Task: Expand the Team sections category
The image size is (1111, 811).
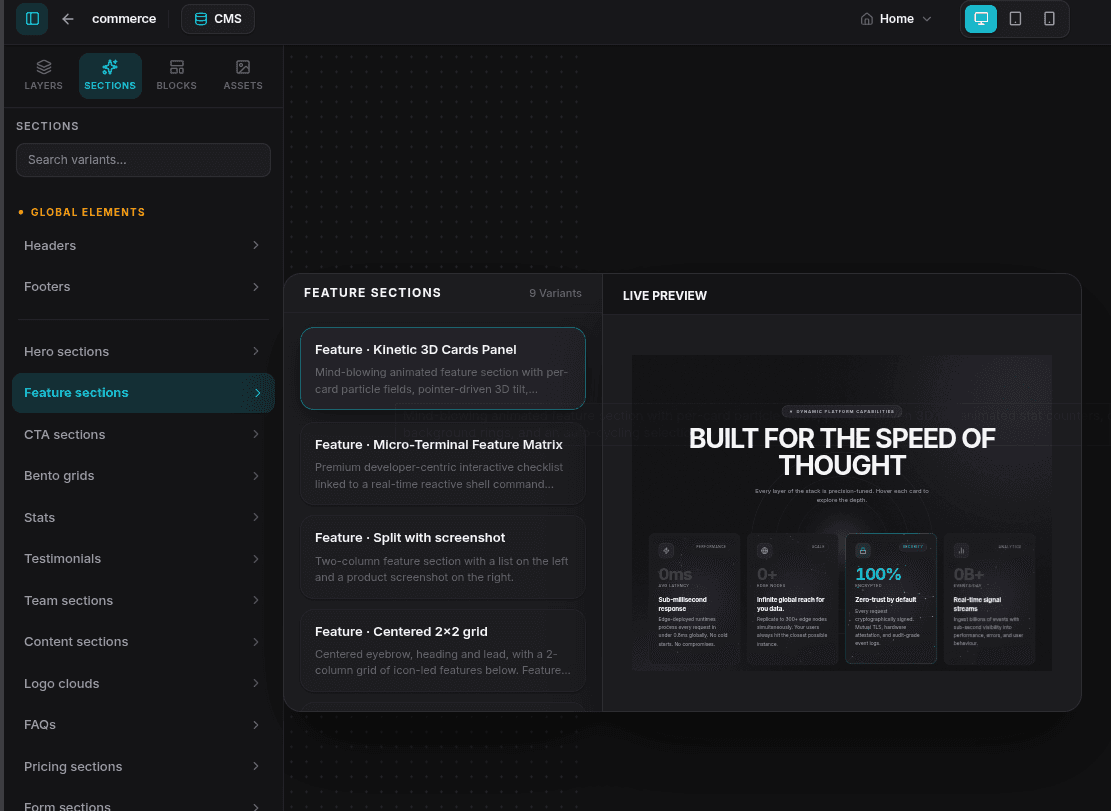Action: click(x=143, y=601)
